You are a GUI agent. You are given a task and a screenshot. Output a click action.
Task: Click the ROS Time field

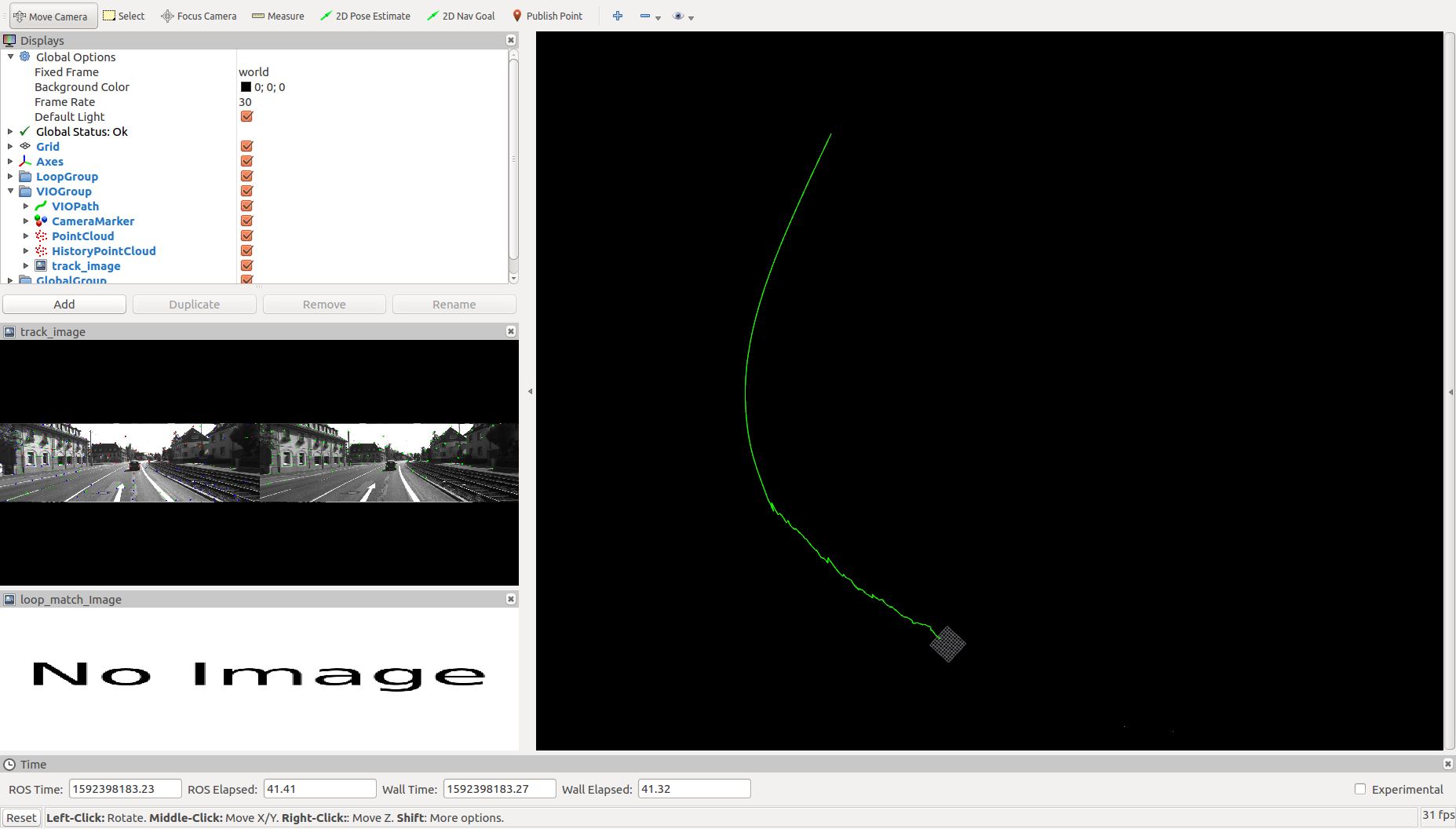coord(126,789)
